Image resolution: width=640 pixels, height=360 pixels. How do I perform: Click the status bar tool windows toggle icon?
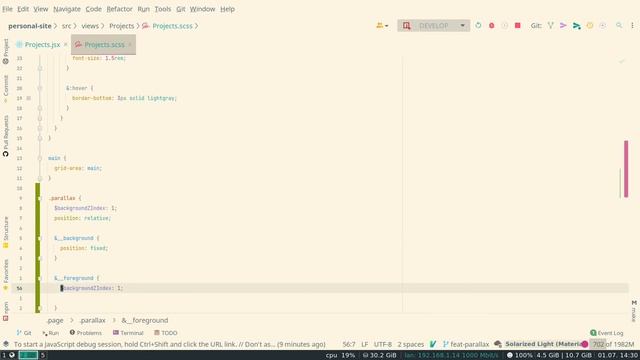point(6,344)
